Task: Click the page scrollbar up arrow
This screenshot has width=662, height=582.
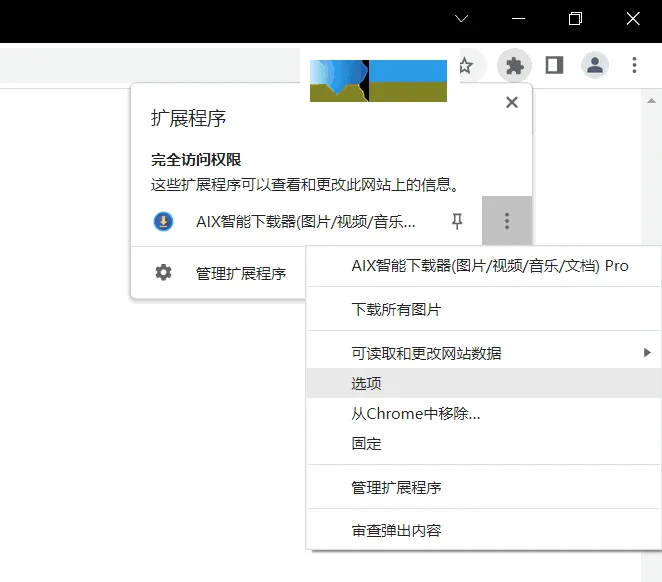Action: point(651,100)
